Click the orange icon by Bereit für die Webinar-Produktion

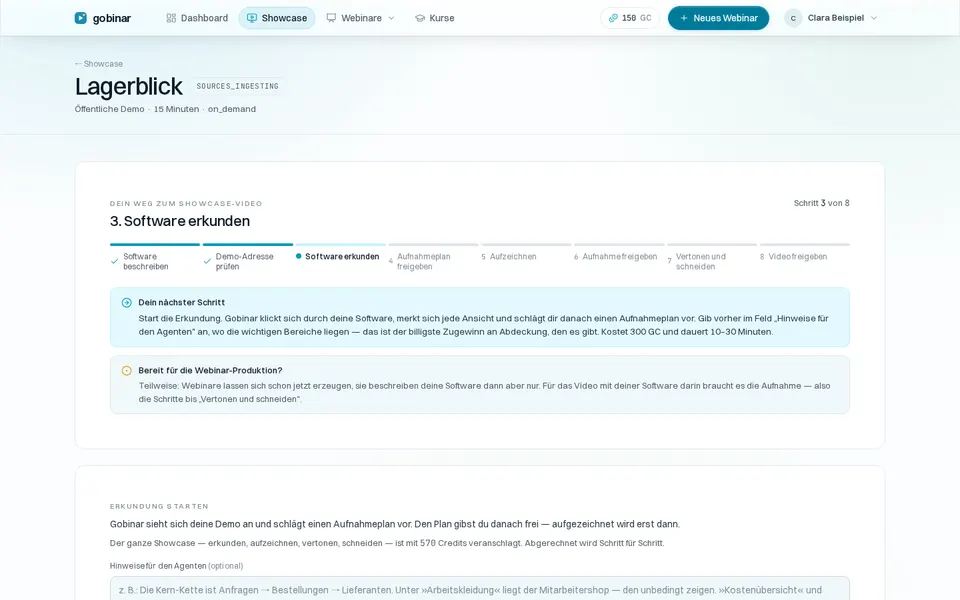click(127, 370)
